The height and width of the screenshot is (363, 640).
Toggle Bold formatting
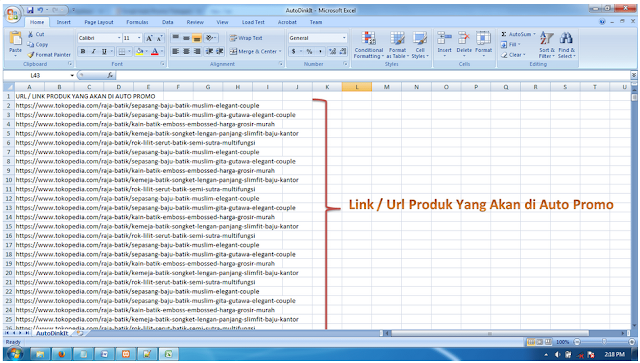[x=83, y=51]
